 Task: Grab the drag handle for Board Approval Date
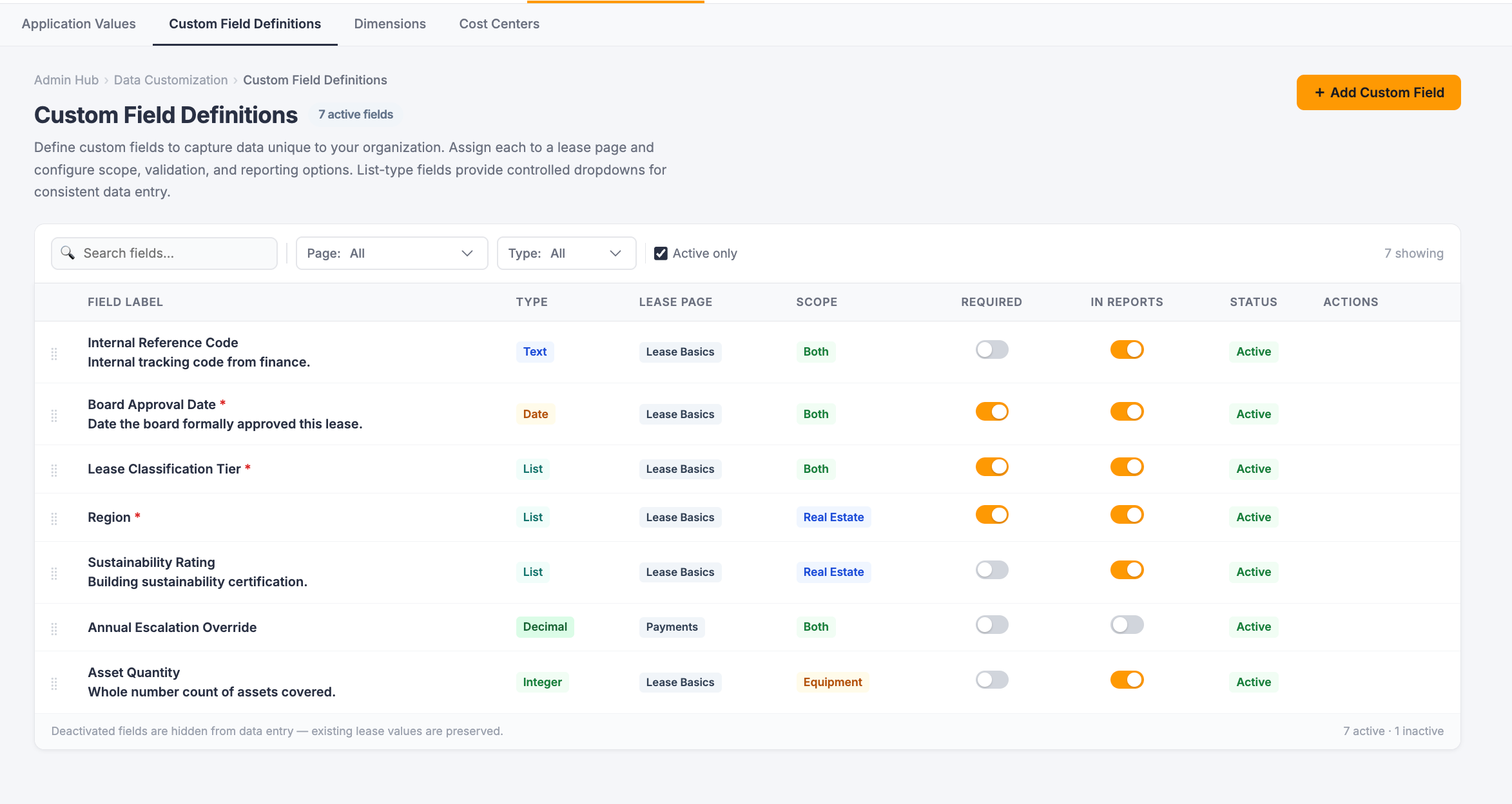coord(54,414)
